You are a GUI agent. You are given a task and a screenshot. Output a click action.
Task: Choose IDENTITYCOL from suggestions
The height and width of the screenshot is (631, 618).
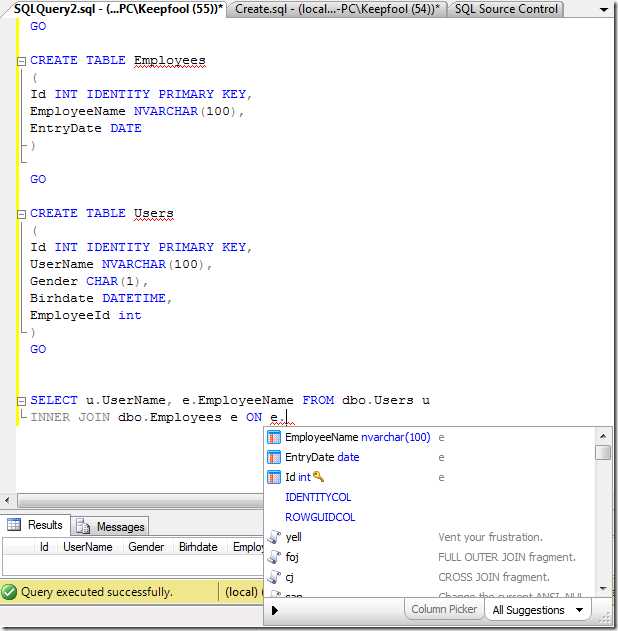click(x=318, y=497)
